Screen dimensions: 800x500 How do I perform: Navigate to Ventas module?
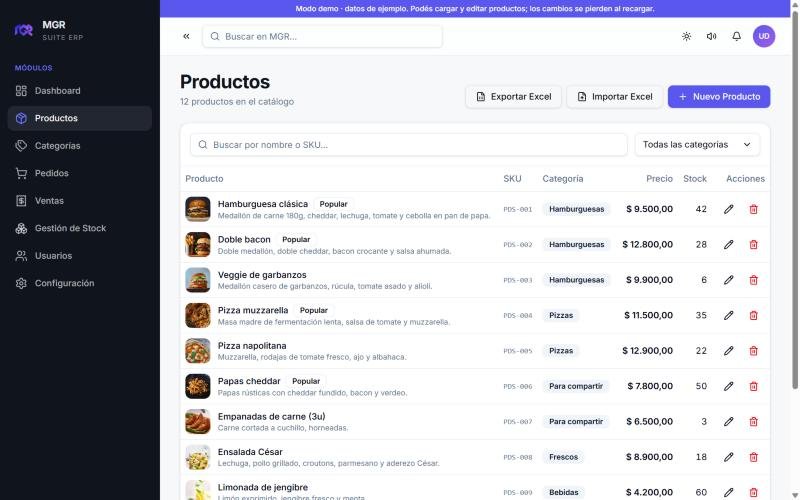pos(80,201)
